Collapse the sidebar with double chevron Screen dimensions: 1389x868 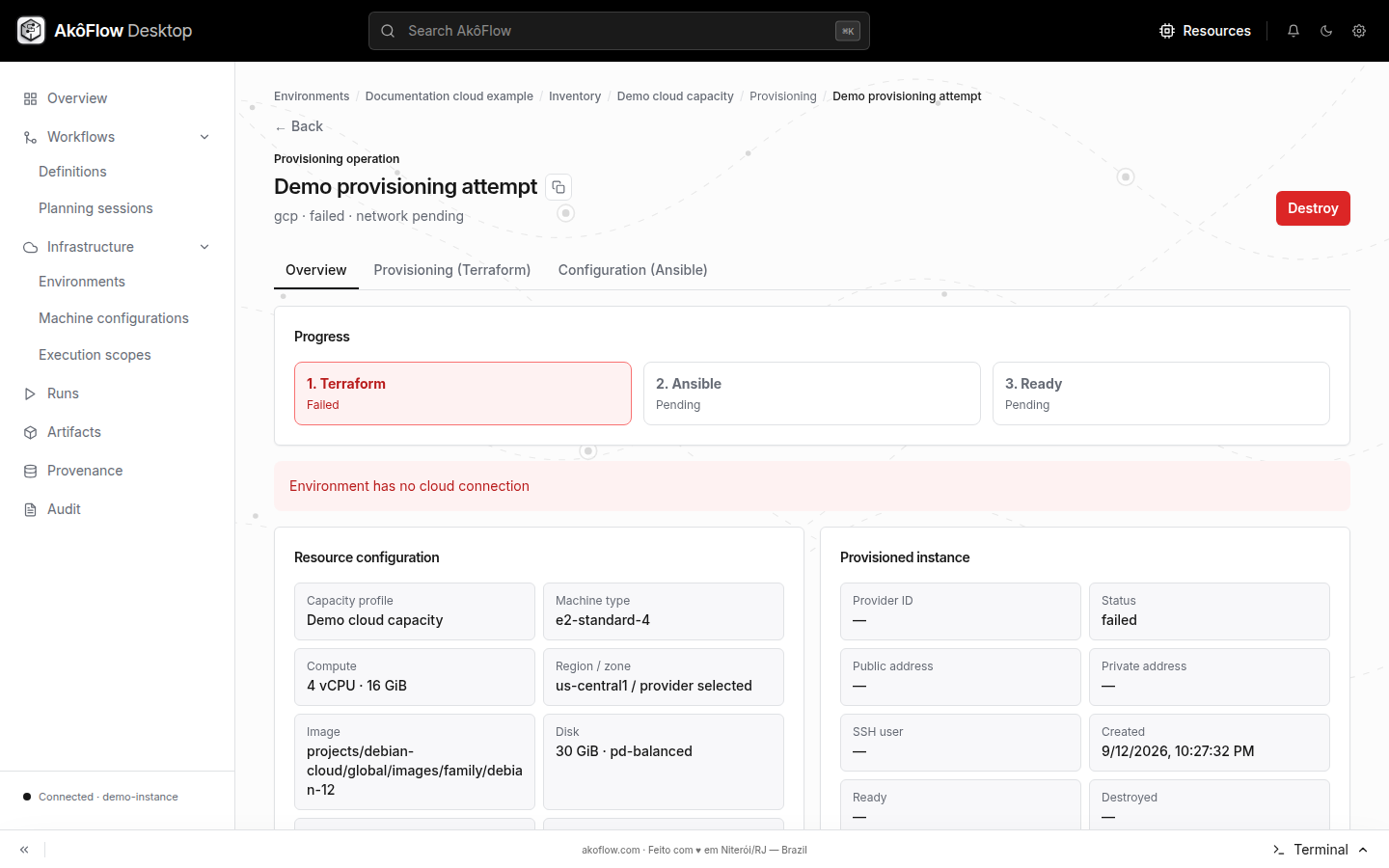click(24, 850)
